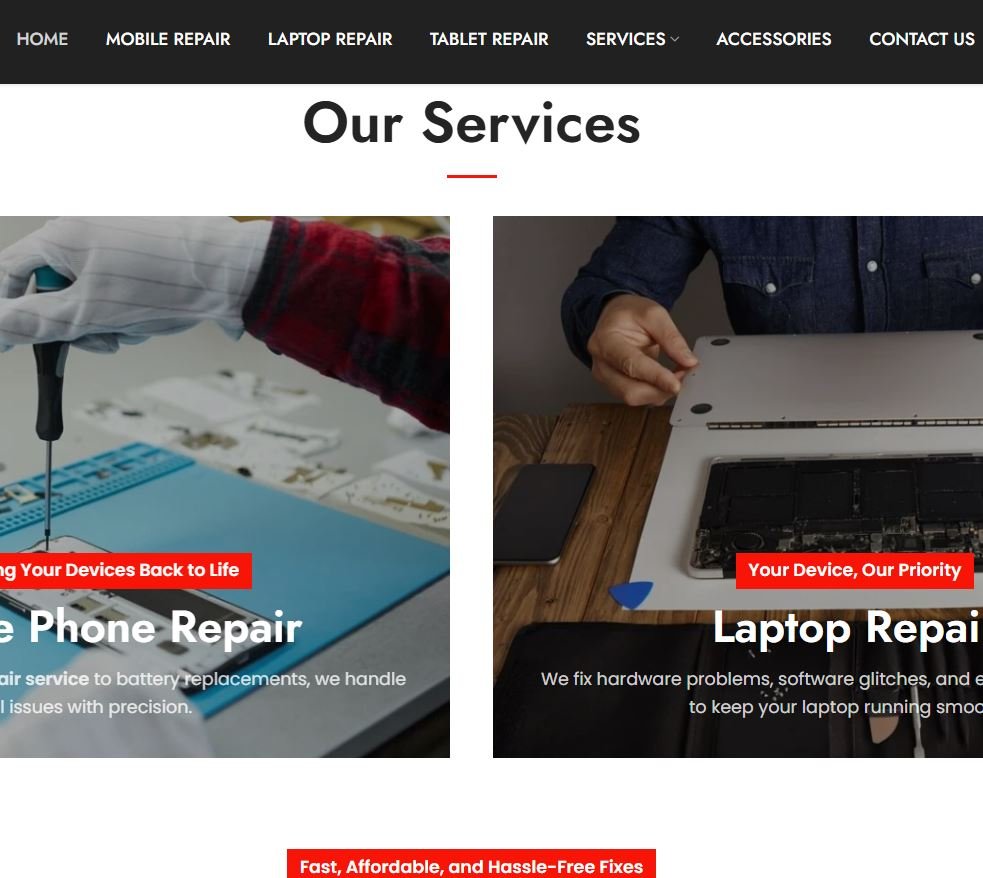Open the Laptop Repair card image
983x878 pixels.
[x=738, y=486]
